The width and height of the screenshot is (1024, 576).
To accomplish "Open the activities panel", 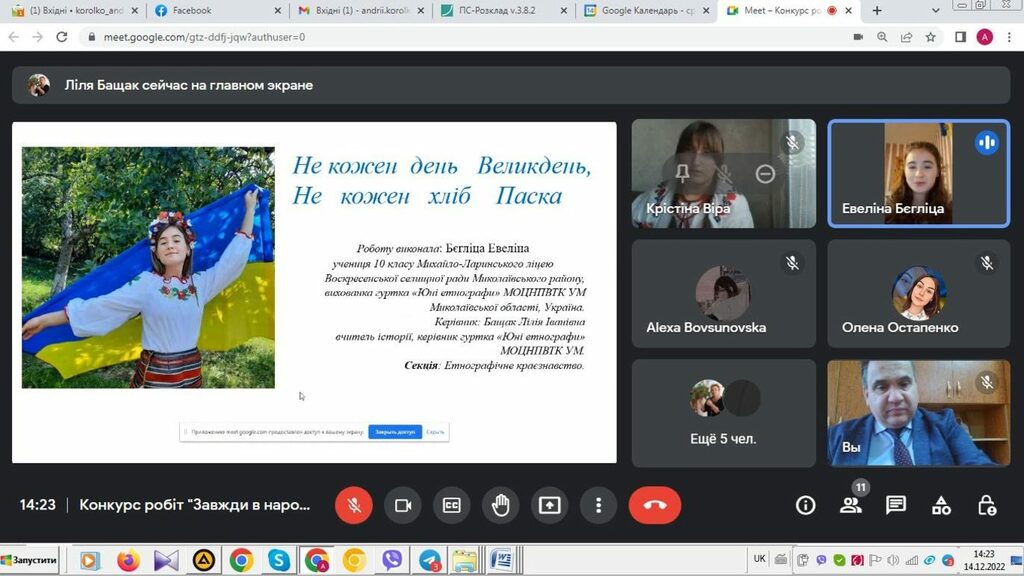I will pos(941,505).
